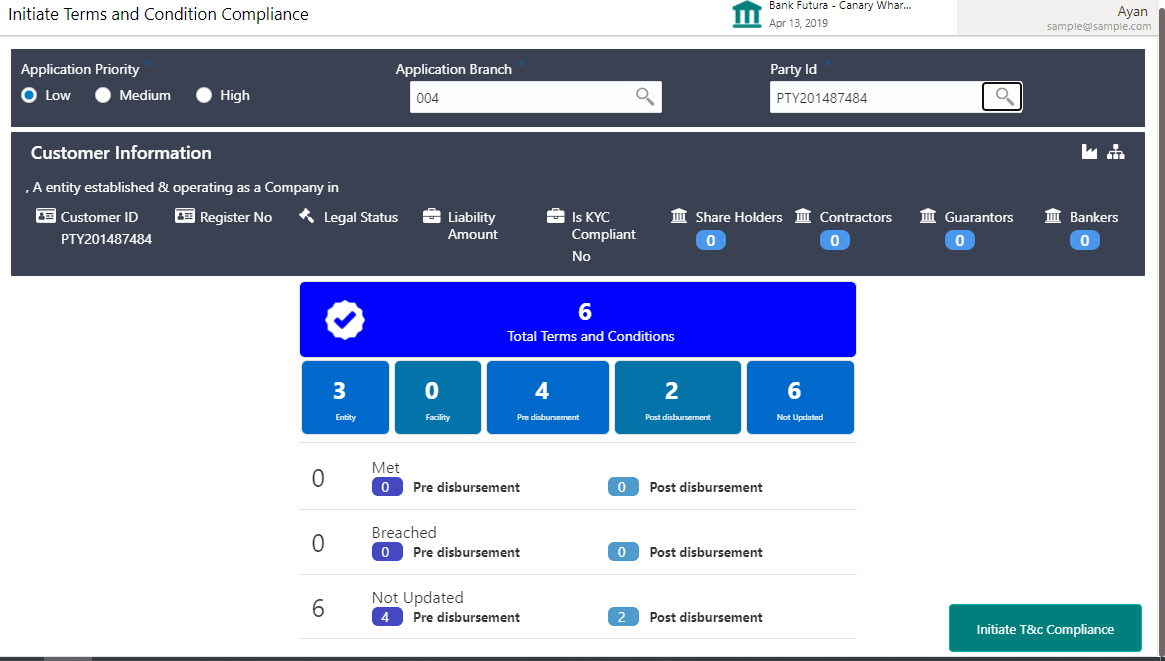
Task: Select Low application priority
Action: tap(30, 96)
